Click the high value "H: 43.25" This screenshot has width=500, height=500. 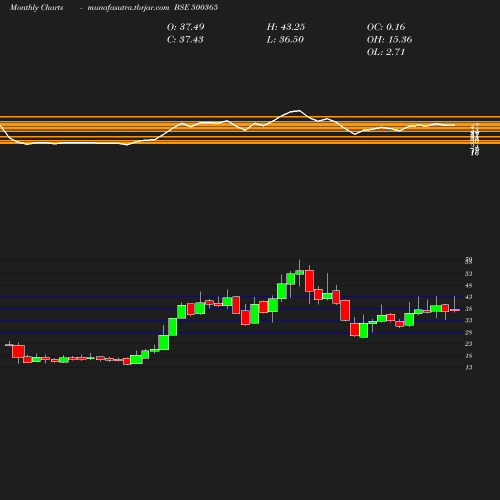(286, 27)
